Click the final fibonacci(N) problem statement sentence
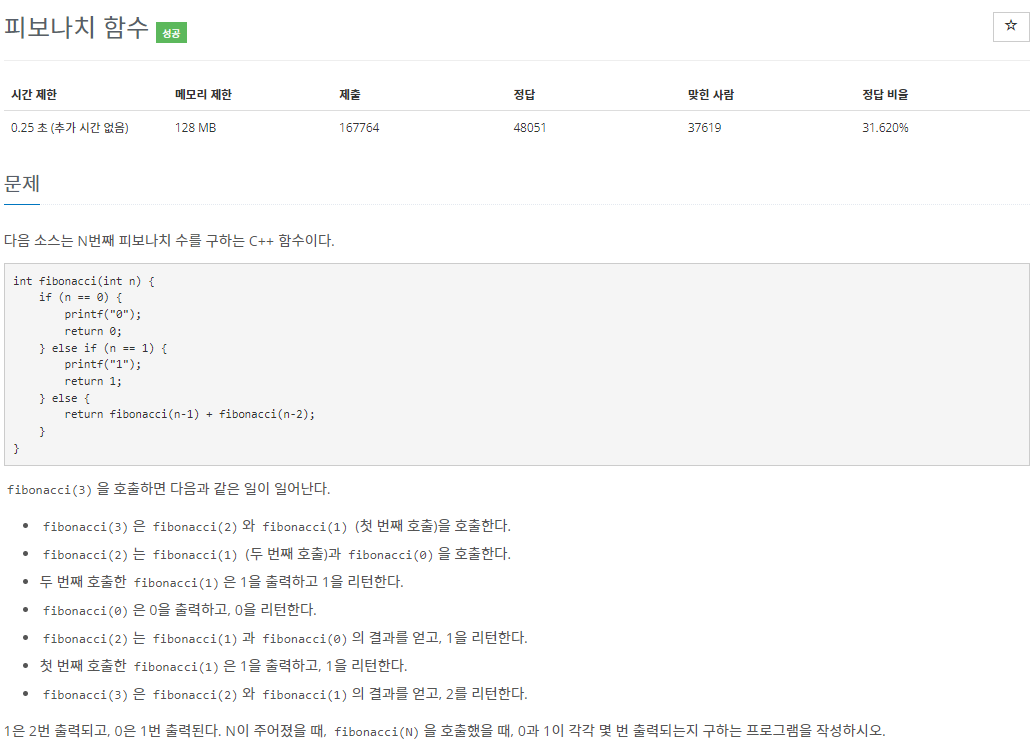The height and width of the screenshot is (754, 1036). point(445,731)
